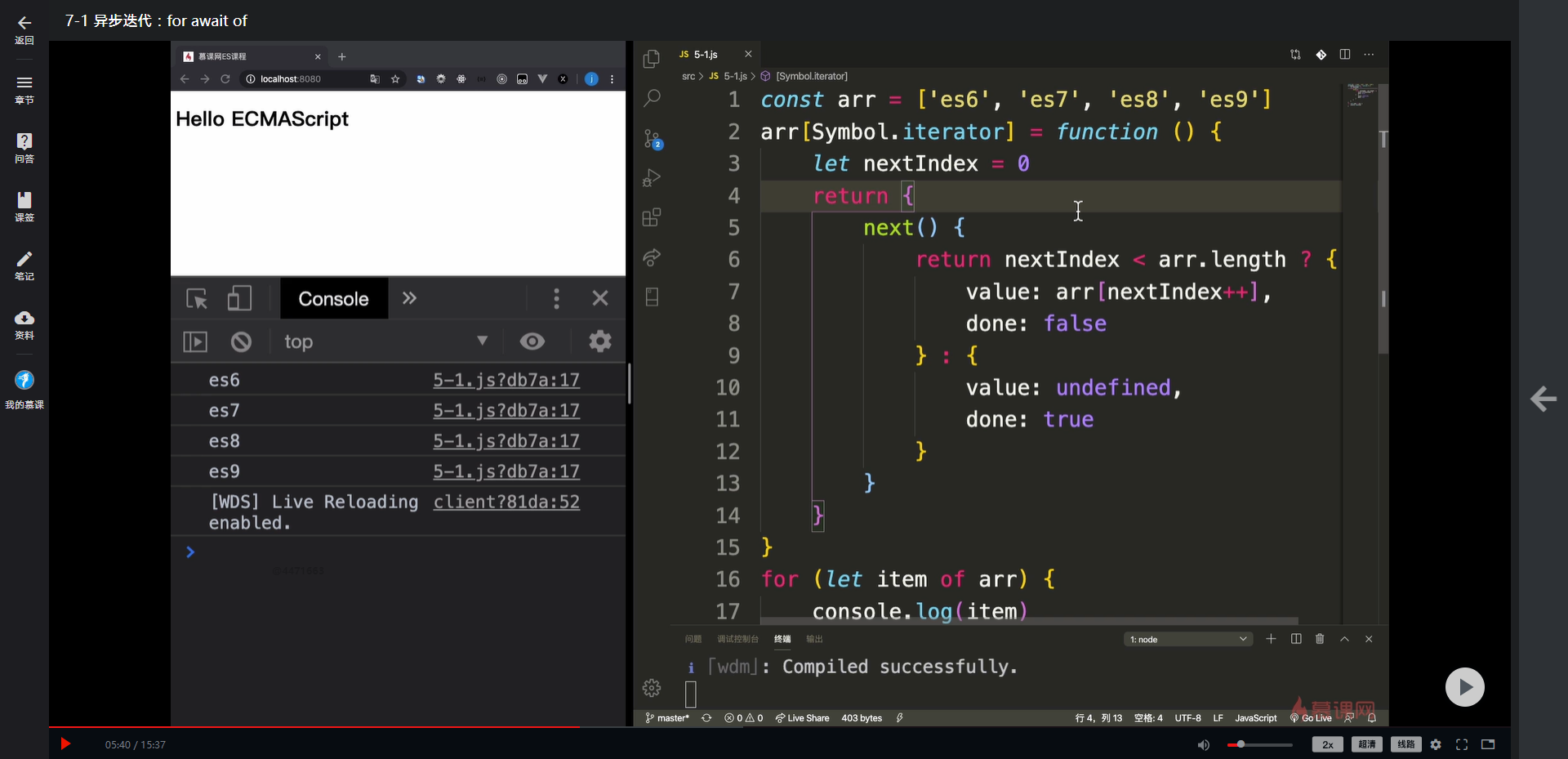Open the 资料 download materials

point(24,324)
